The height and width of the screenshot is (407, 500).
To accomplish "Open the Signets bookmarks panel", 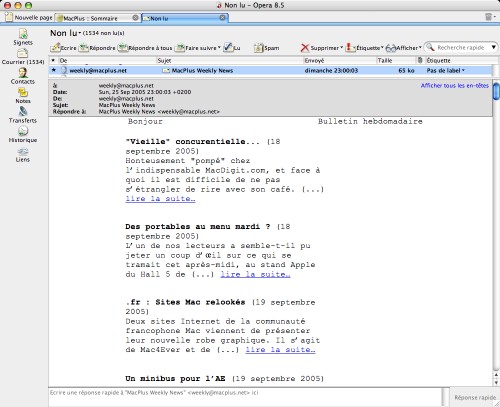I will coord(23,37).
